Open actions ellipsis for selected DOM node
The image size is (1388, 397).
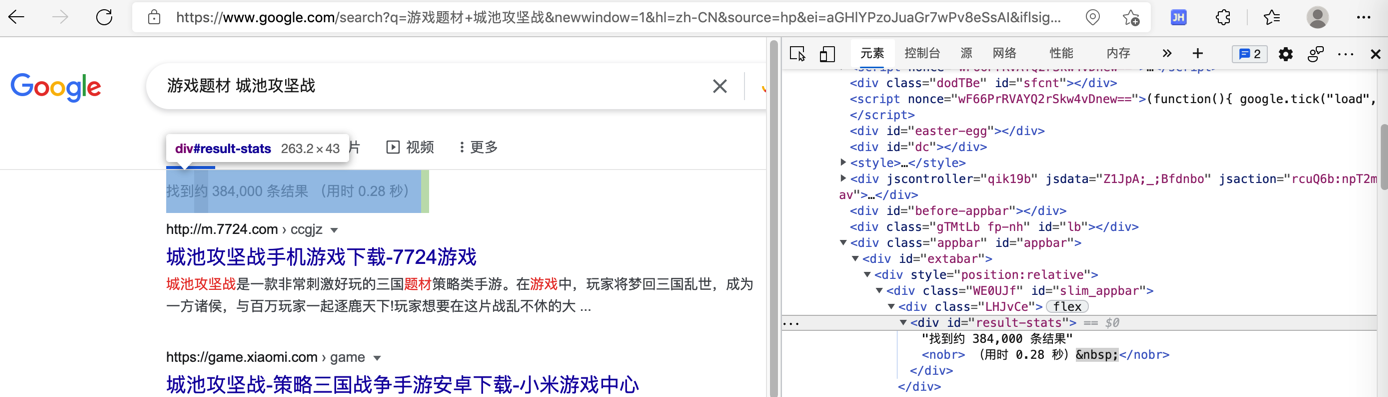792,323
